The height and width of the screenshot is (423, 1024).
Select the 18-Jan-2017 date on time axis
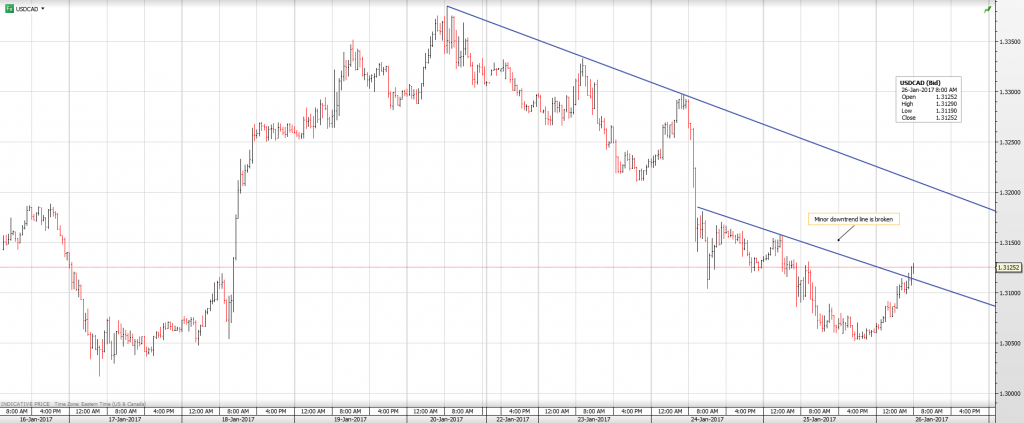235,418
